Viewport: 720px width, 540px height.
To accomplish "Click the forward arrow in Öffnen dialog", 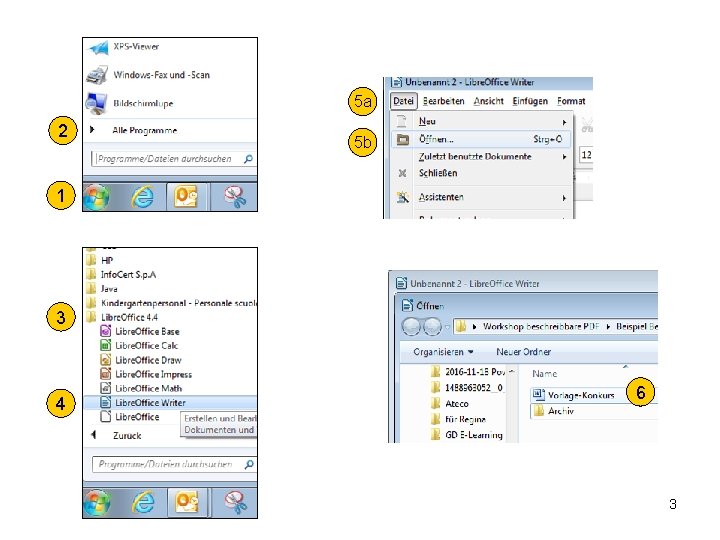I will point(432,326).
